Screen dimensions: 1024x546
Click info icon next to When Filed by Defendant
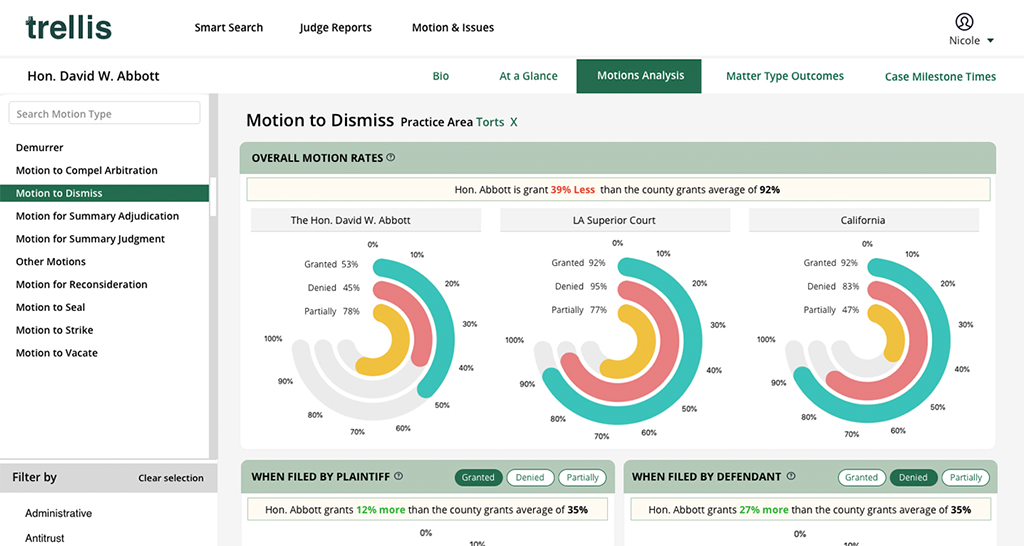coord(791,477)
